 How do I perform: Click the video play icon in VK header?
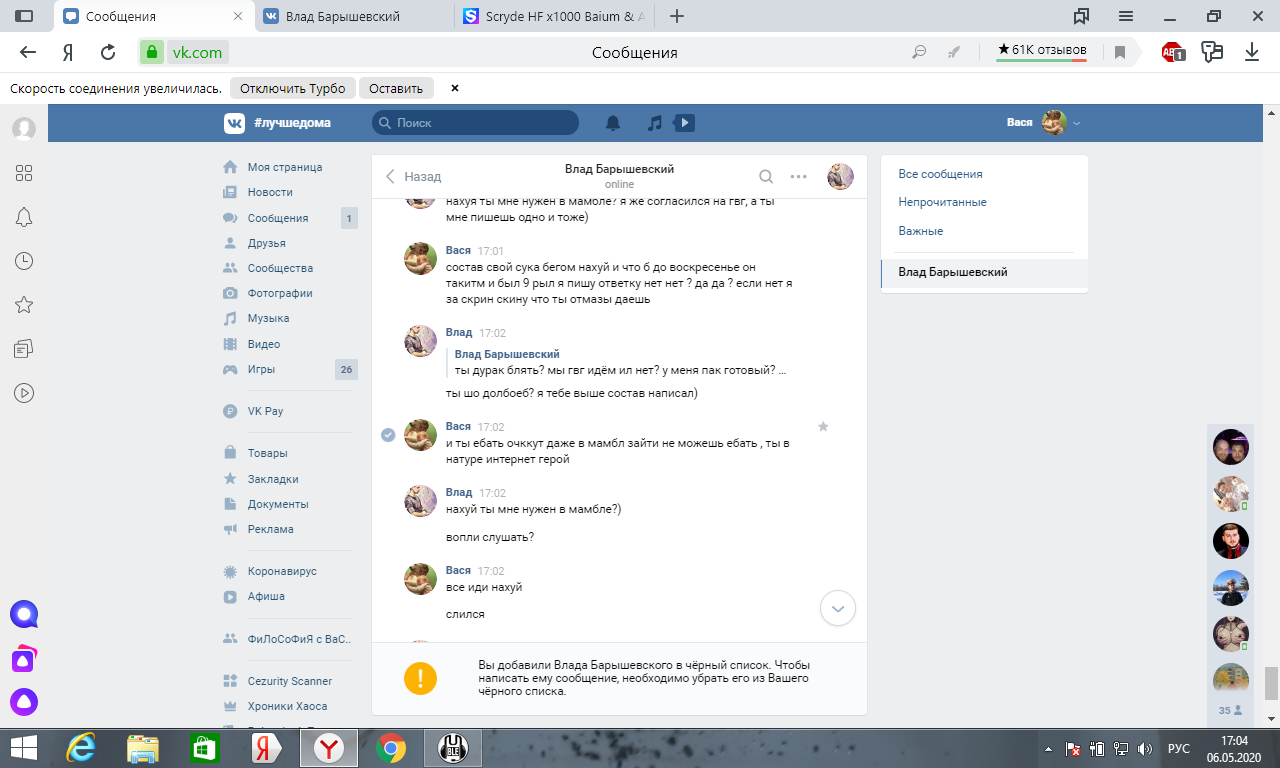coord(684,123)
